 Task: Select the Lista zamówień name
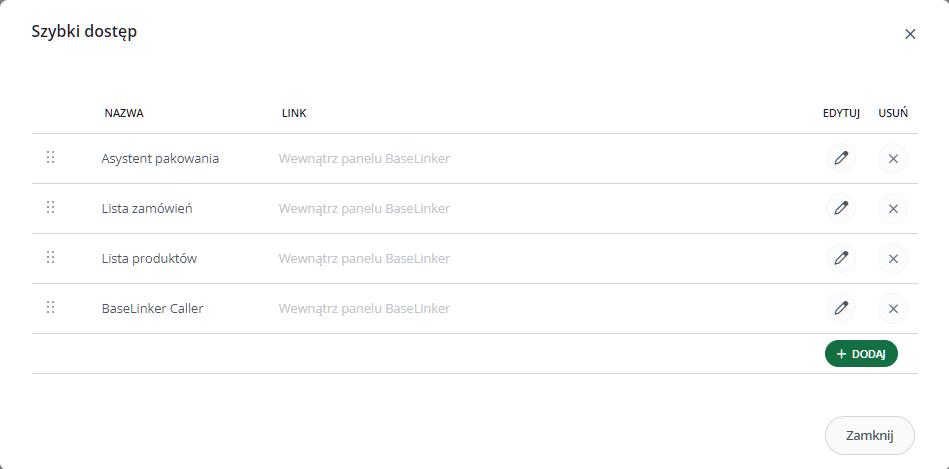[147, 208]
